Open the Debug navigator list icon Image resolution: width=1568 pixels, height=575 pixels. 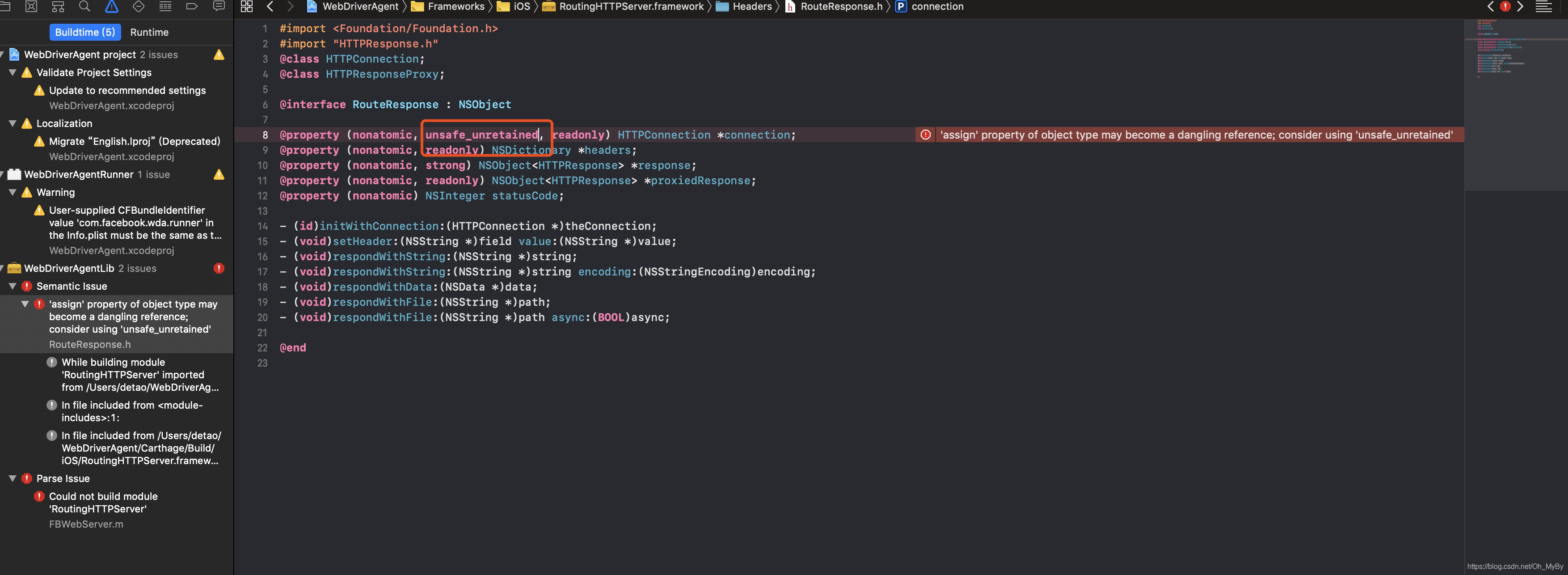click(x=165, y=7)
